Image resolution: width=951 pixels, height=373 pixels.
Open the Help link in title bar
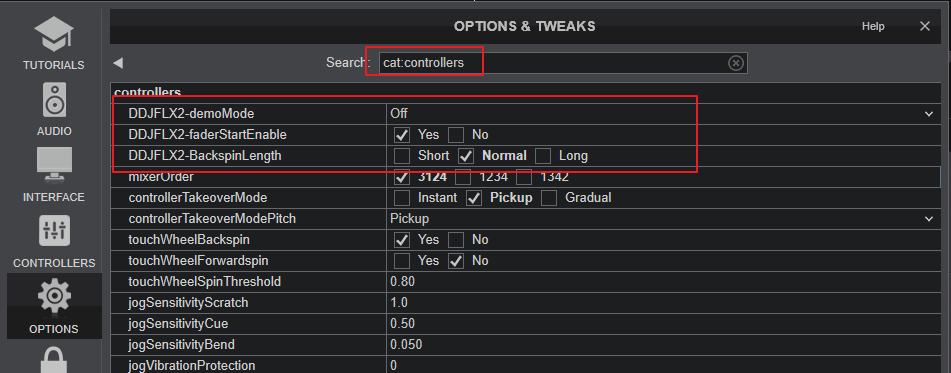[x=873, y=26]
